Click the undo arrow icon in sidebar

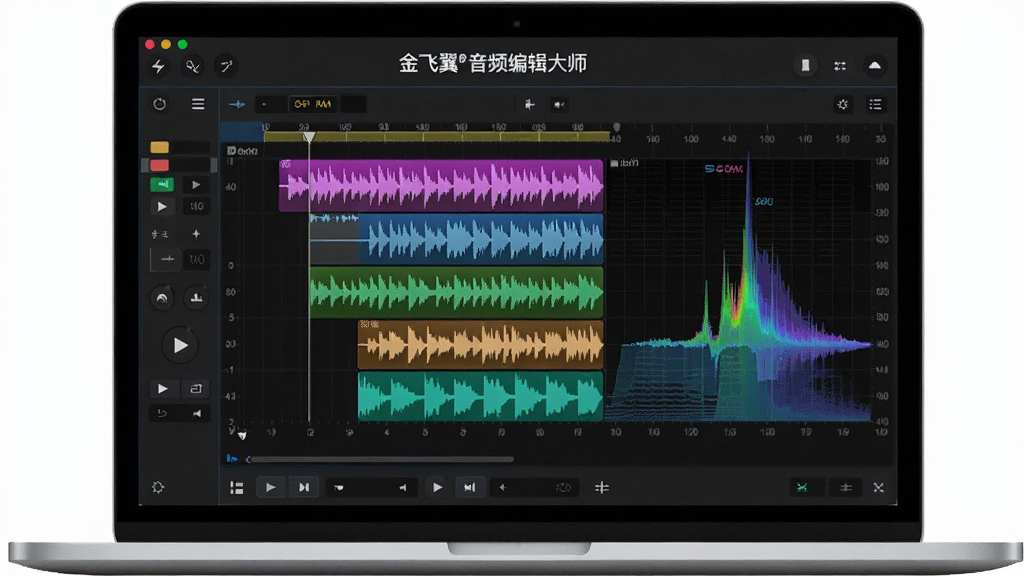[x=162, y=413]
